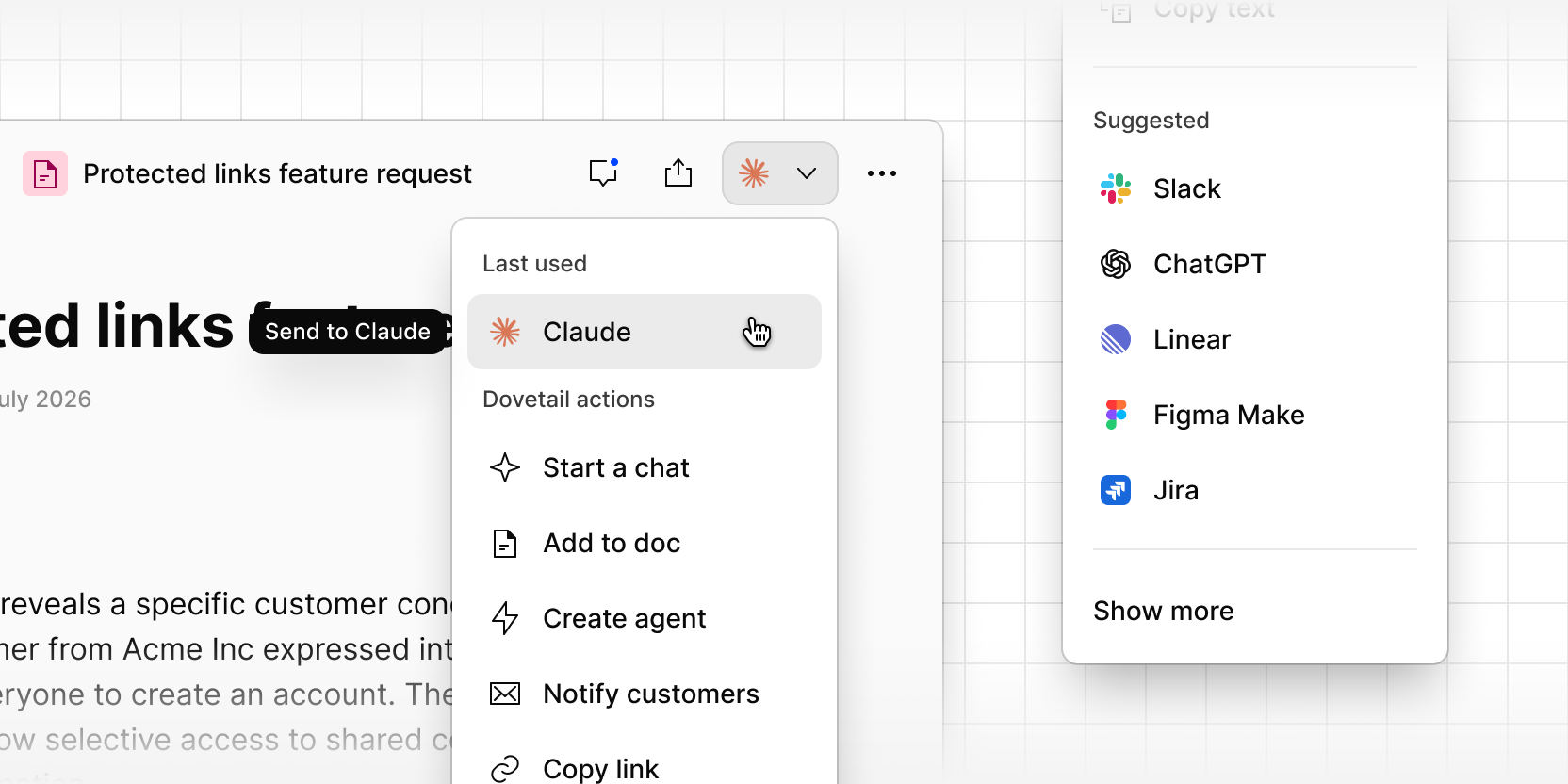This screenshot has width=1568, height=784.
Task: Select Jira in Suggested list
Action: [x=1255, y=490]
